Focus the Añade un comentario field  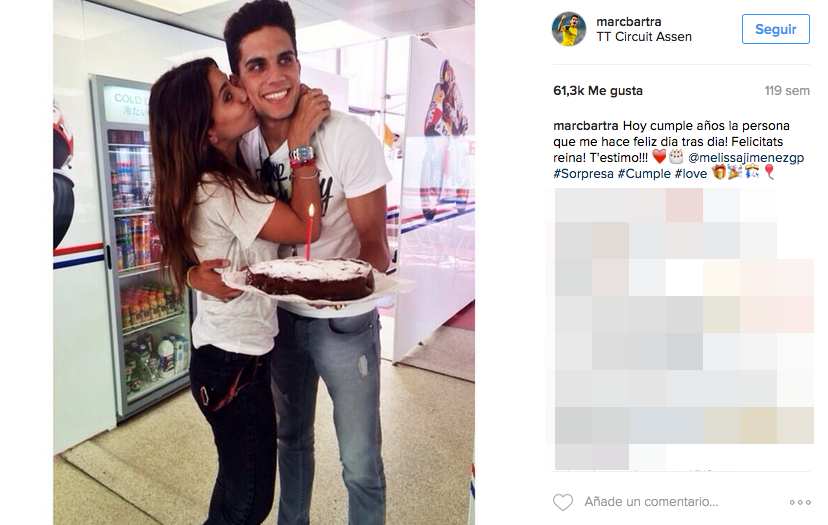coord(651,502)
